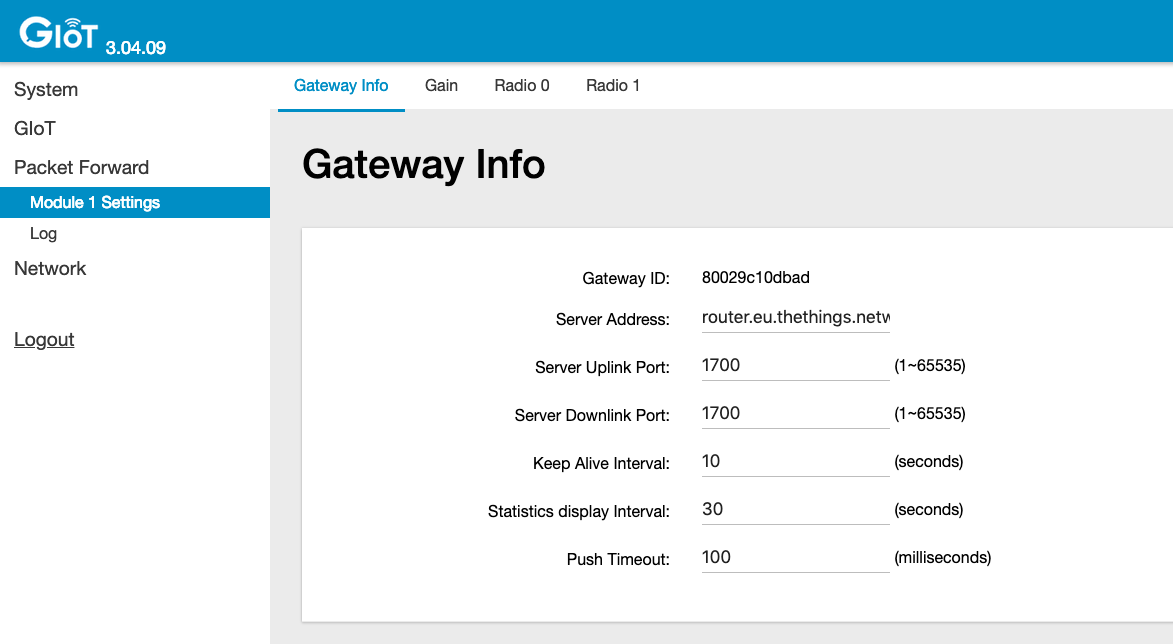Image resolution: width=1173 pixels, height=644 pixels.
Task: Select Module 1 Settings in sidebar
Action: 93,202
